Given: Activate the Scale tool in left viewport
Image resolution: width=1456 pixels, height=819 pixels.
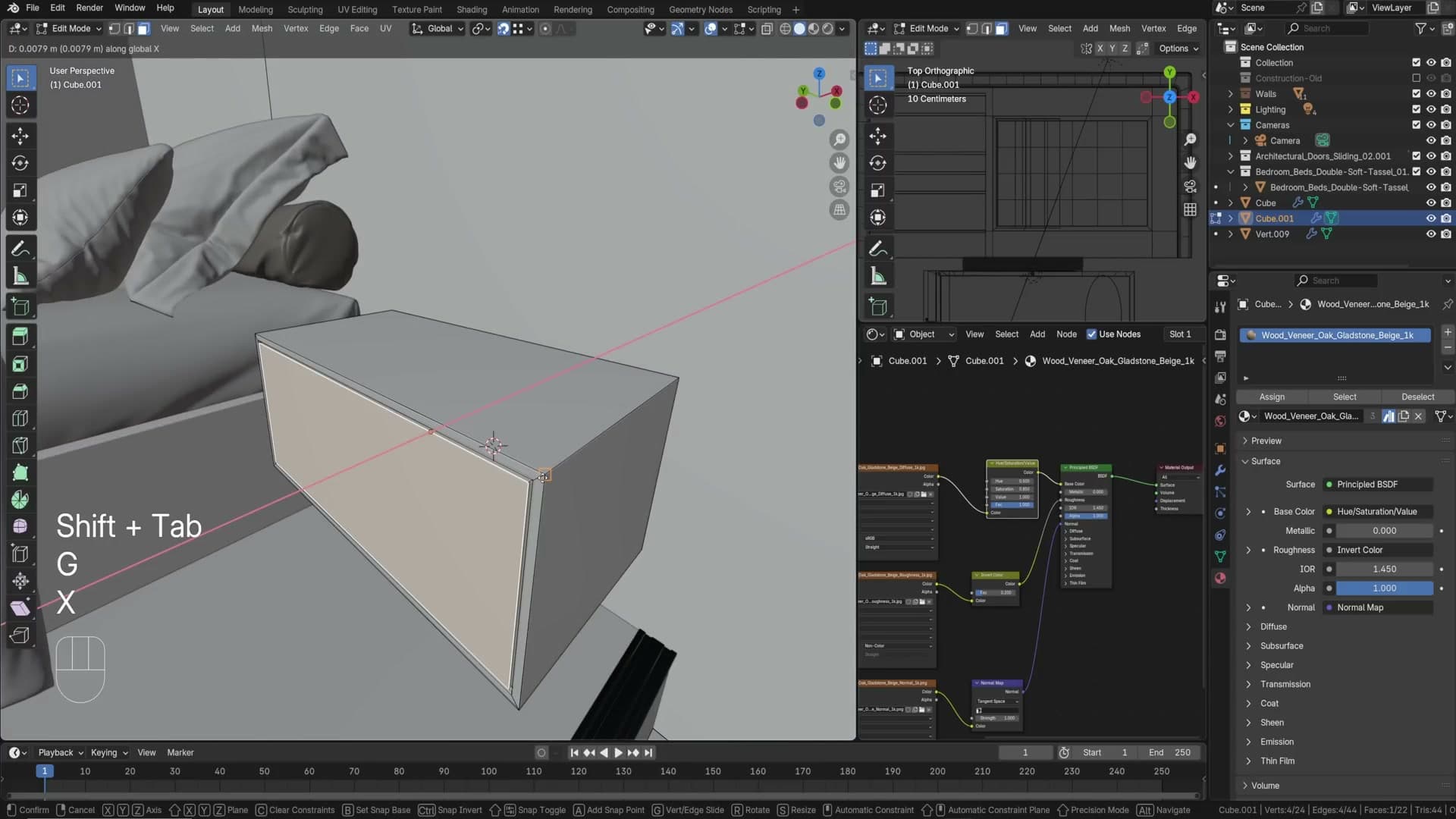Looking at the screenshot, I should (20, 190).
